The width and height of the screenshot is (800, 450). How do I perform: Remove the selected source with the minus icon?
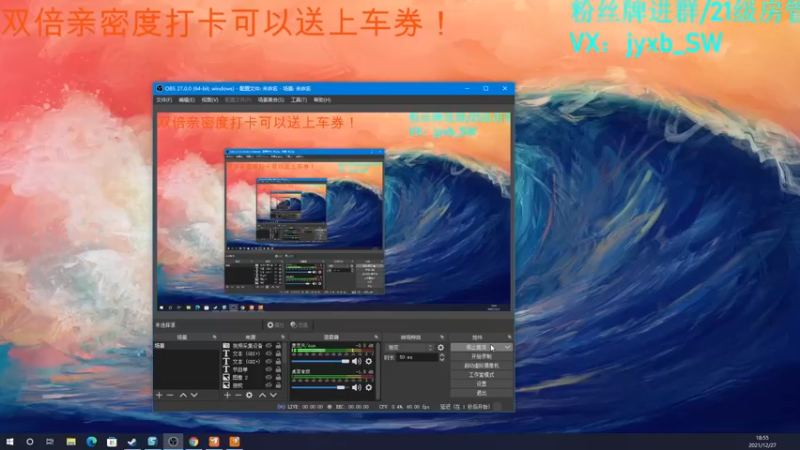pos(238,395)
